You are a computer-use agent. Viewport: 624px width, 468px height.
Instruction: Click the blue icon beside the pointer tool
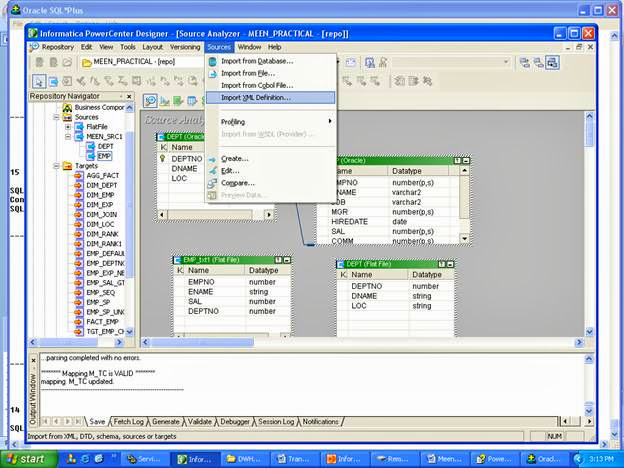(x=53, y=82)
